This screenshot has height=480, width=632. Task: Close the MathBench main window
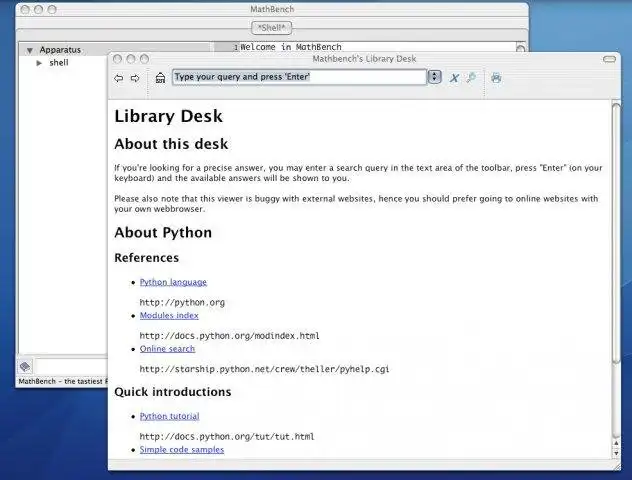pyautogui.click(x=25, y=10)
